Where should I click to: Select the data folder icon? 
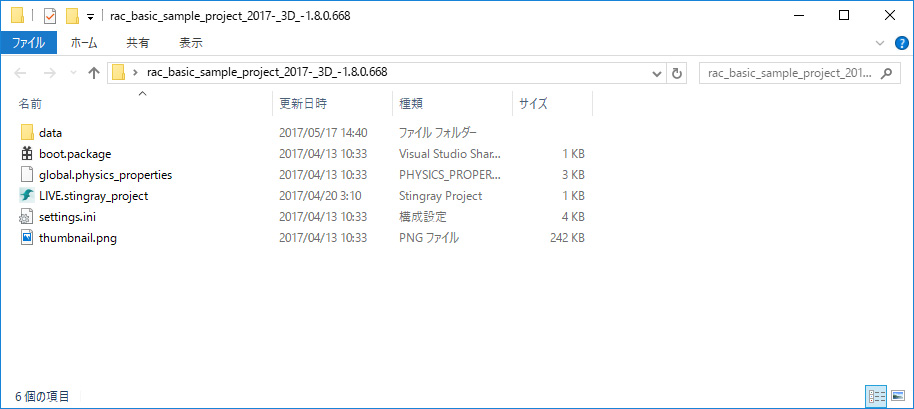[27, 133]
